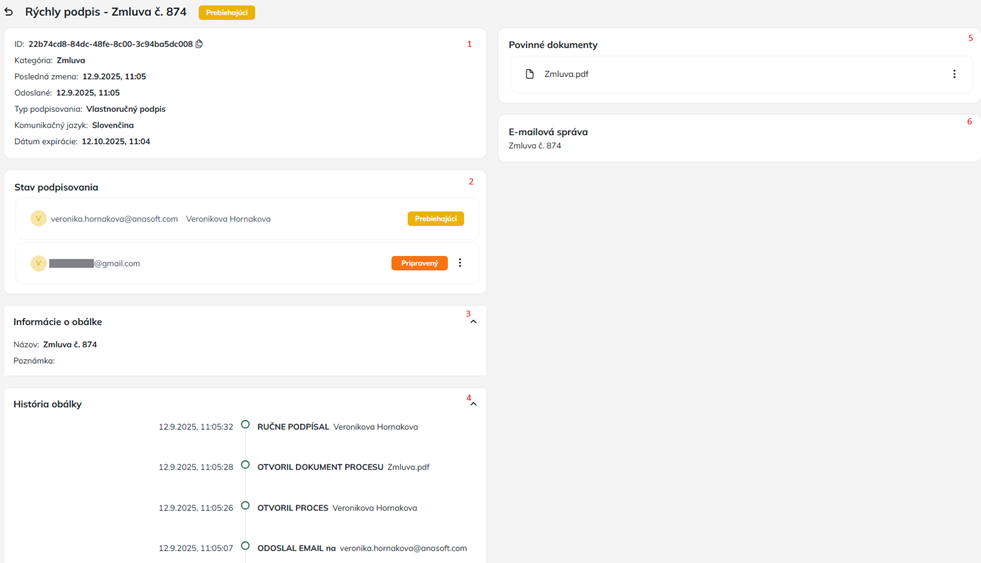Click timeline marker for ODOSLAL EMAIL event
This screenshot has height=563, width=981.
tap(245, 547)
